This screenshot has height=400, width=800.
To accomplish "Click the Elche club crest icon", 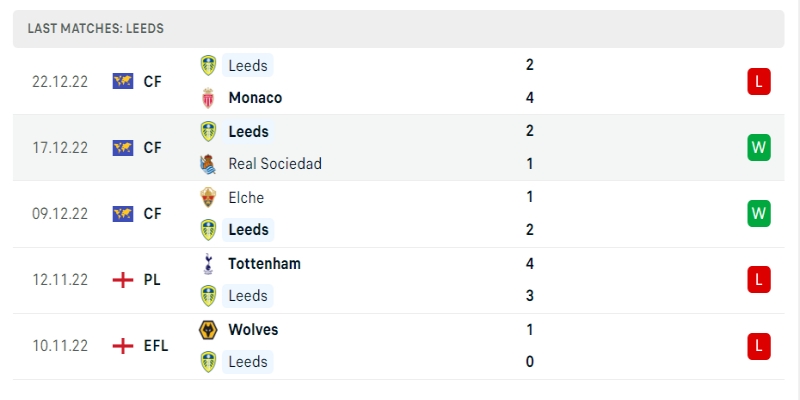I will 208,197.
